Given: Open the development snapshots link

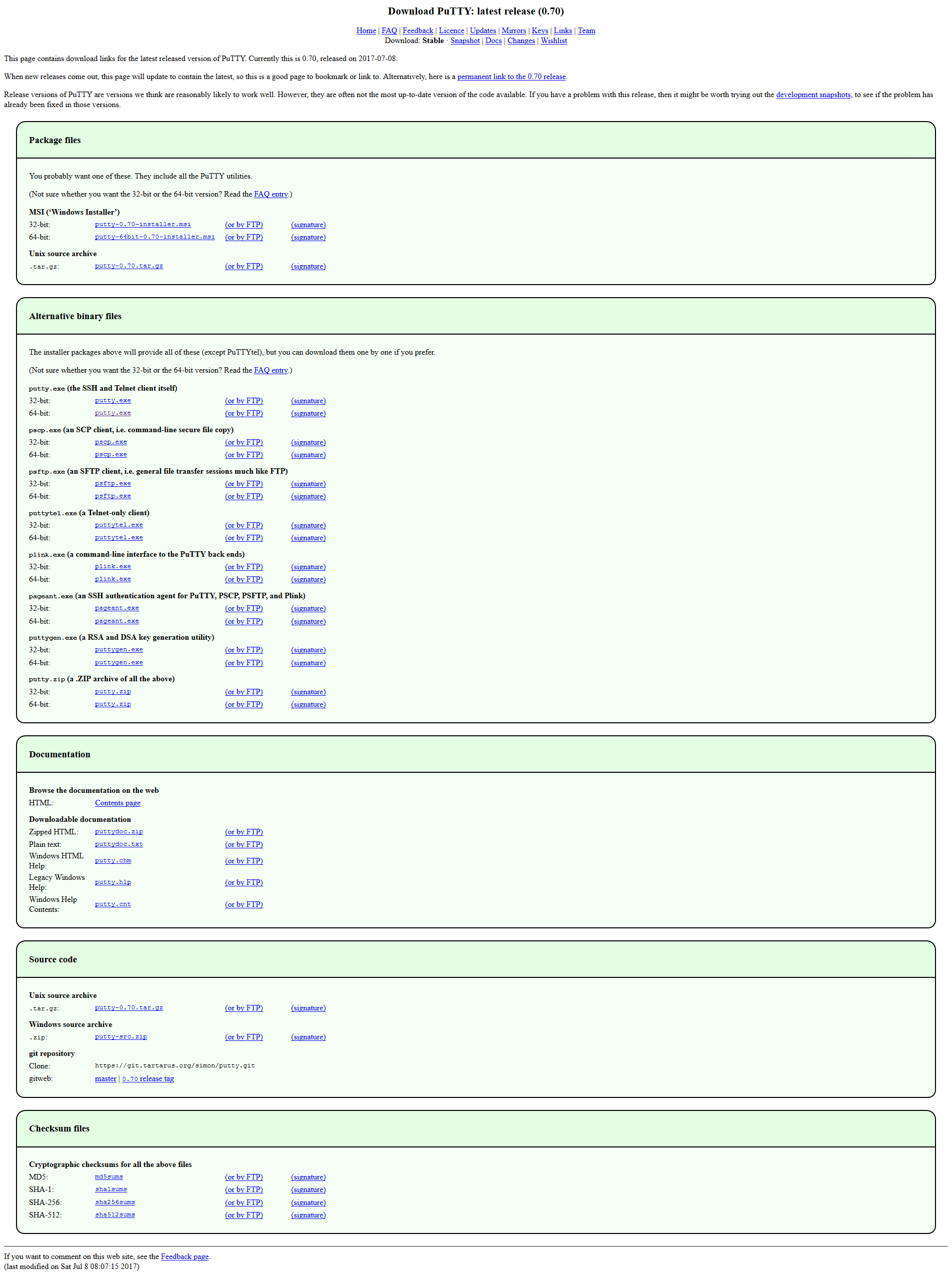Looking at the screenshot, I should click(x=812, y=95).
